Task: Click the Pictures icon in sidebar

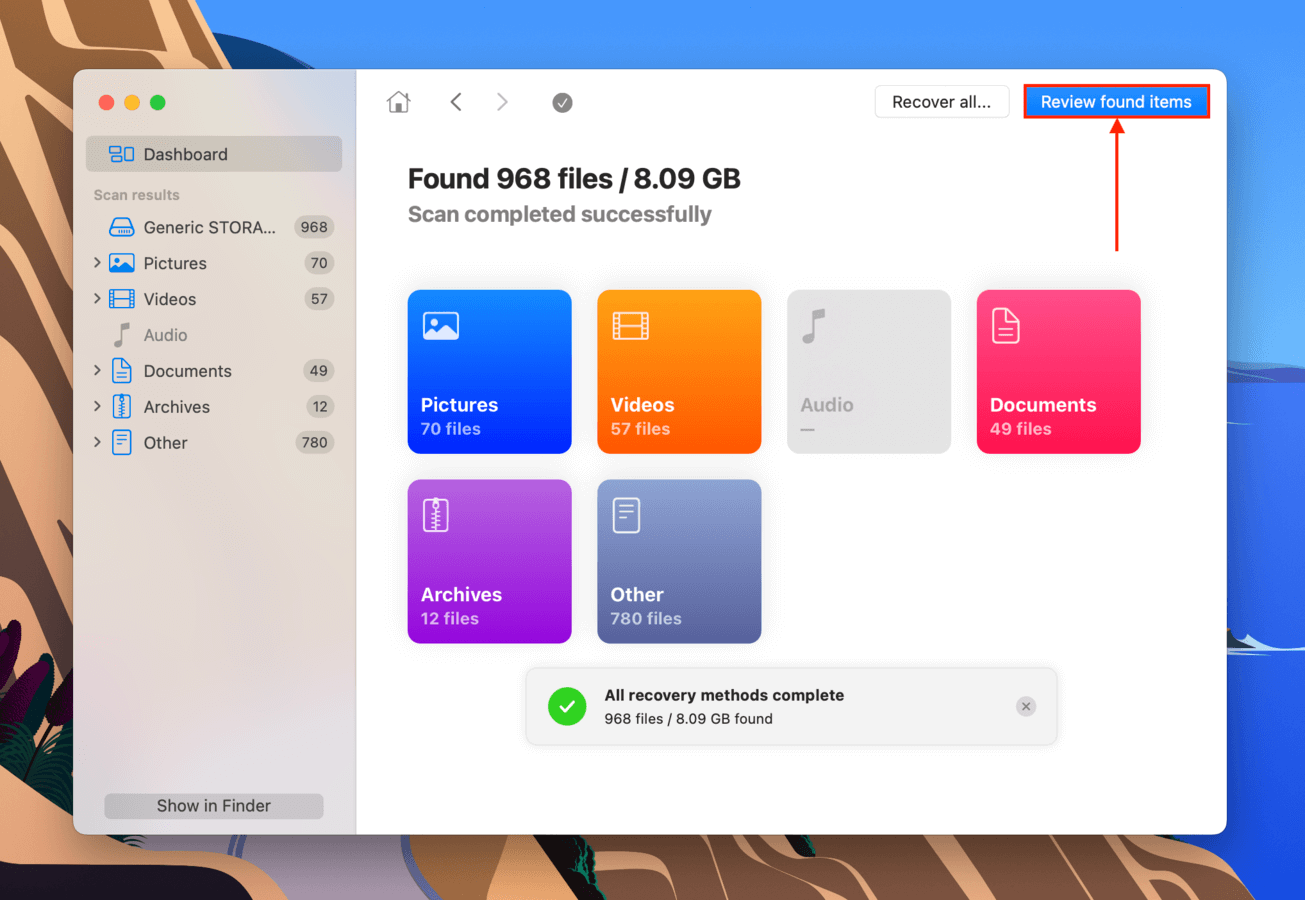Action: click(x=121, y=263)
